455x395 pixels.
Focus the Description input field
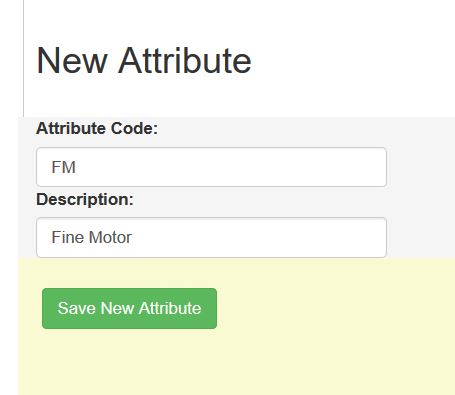pos(211,237)
